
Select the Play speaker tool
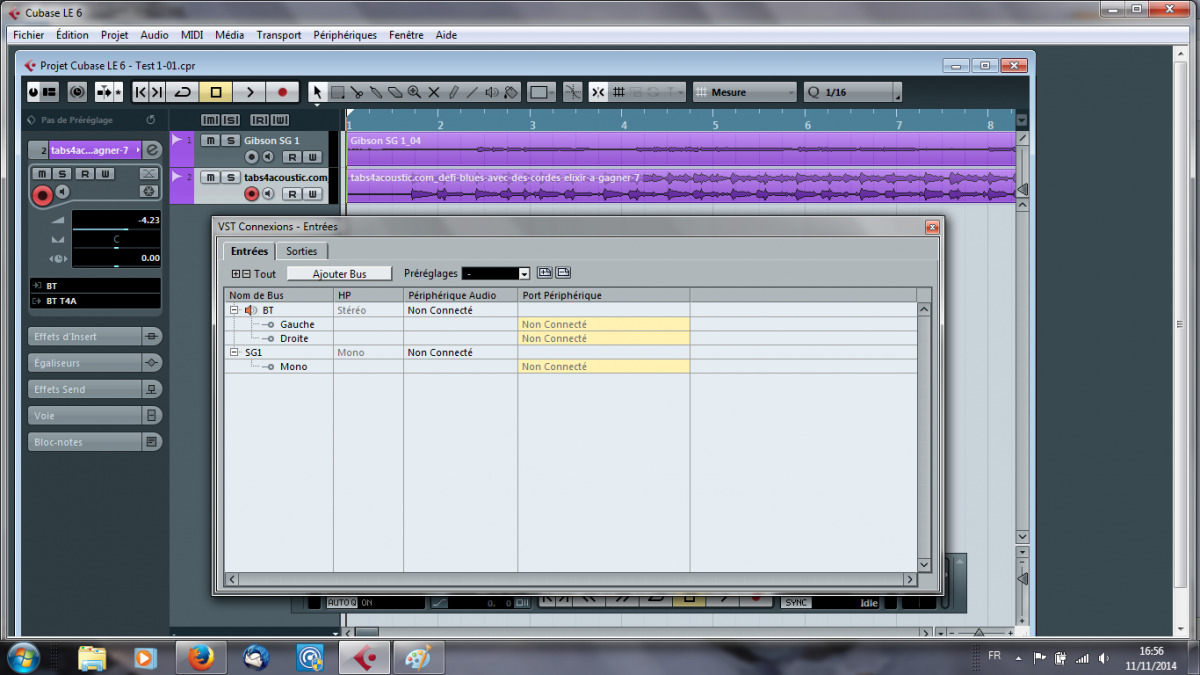click(491, 92)
